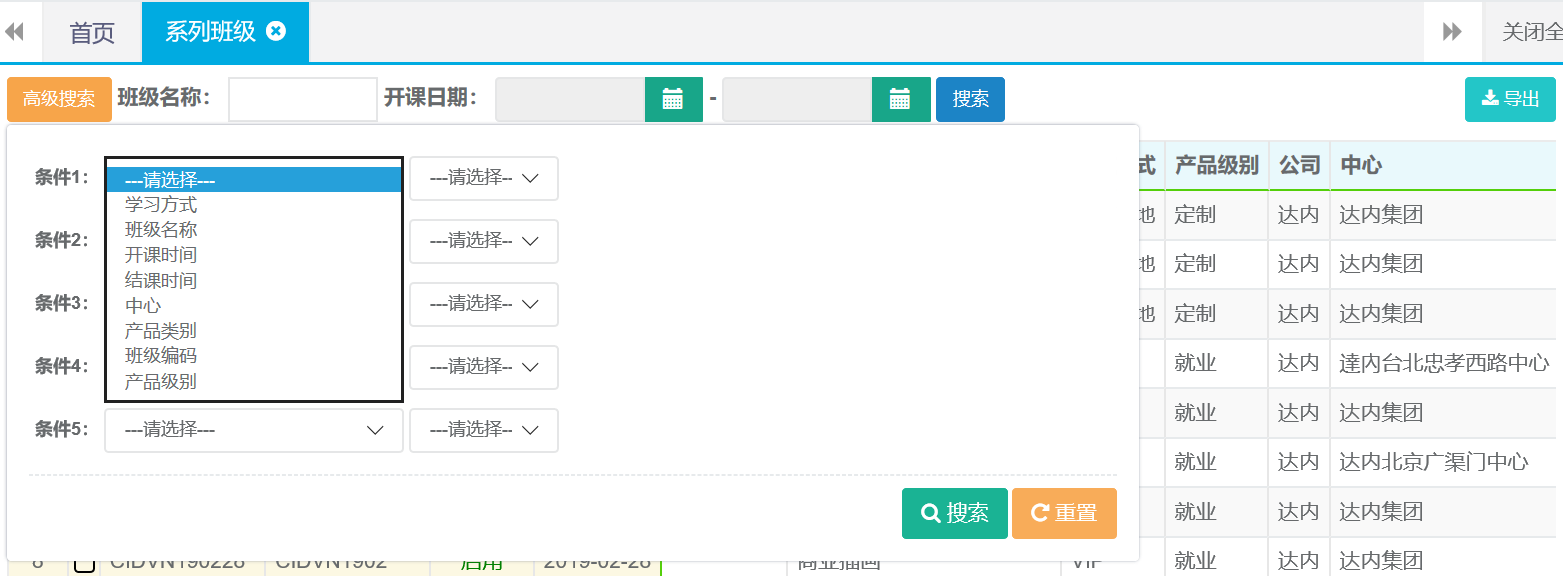The width and height of the screenshot is (1563, 576).
Task: Pick 班级编码 in the condition list
Action: coord(161,356)
